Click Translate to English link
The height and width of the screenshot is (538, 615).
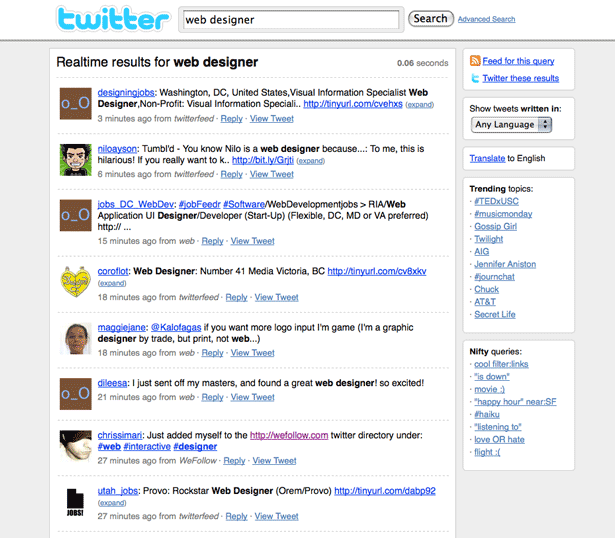click(x=487, y=158)
